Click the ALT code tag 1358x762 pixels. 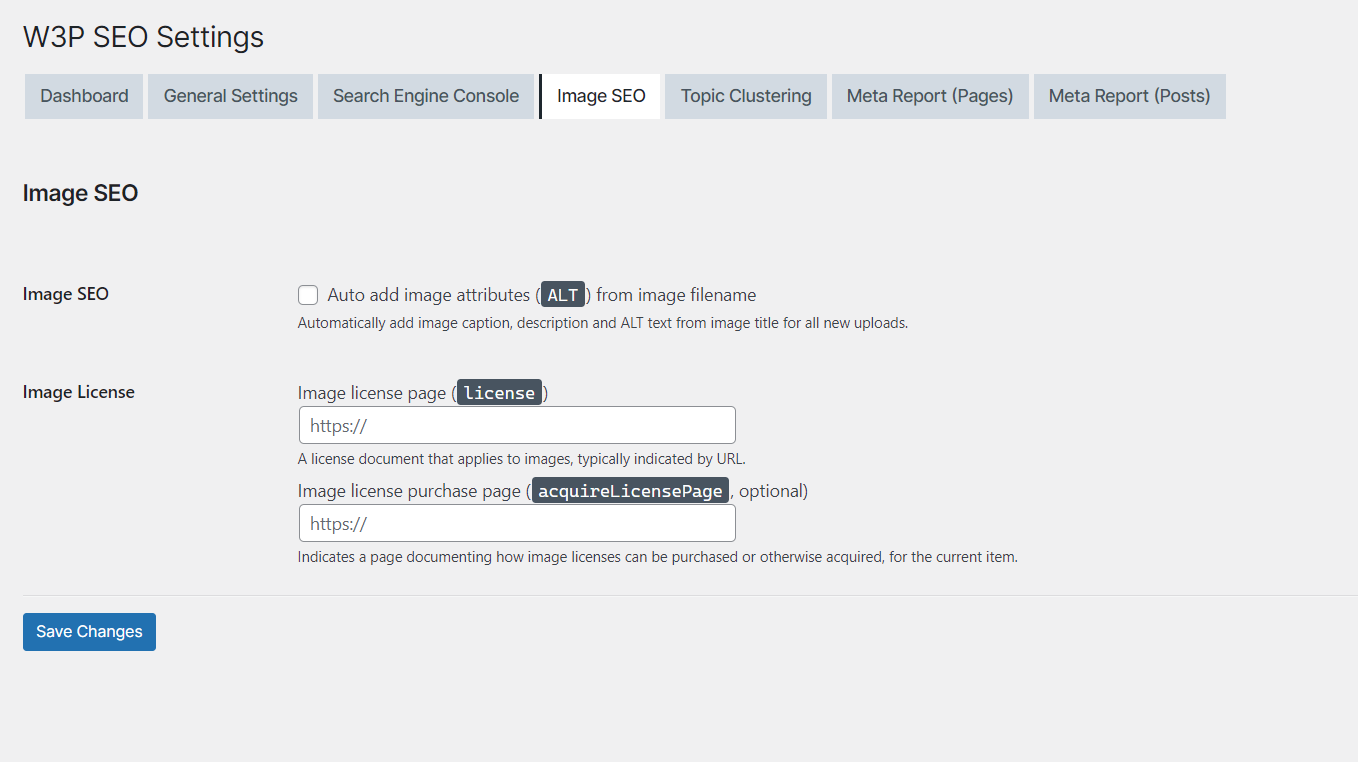[563, 295]
